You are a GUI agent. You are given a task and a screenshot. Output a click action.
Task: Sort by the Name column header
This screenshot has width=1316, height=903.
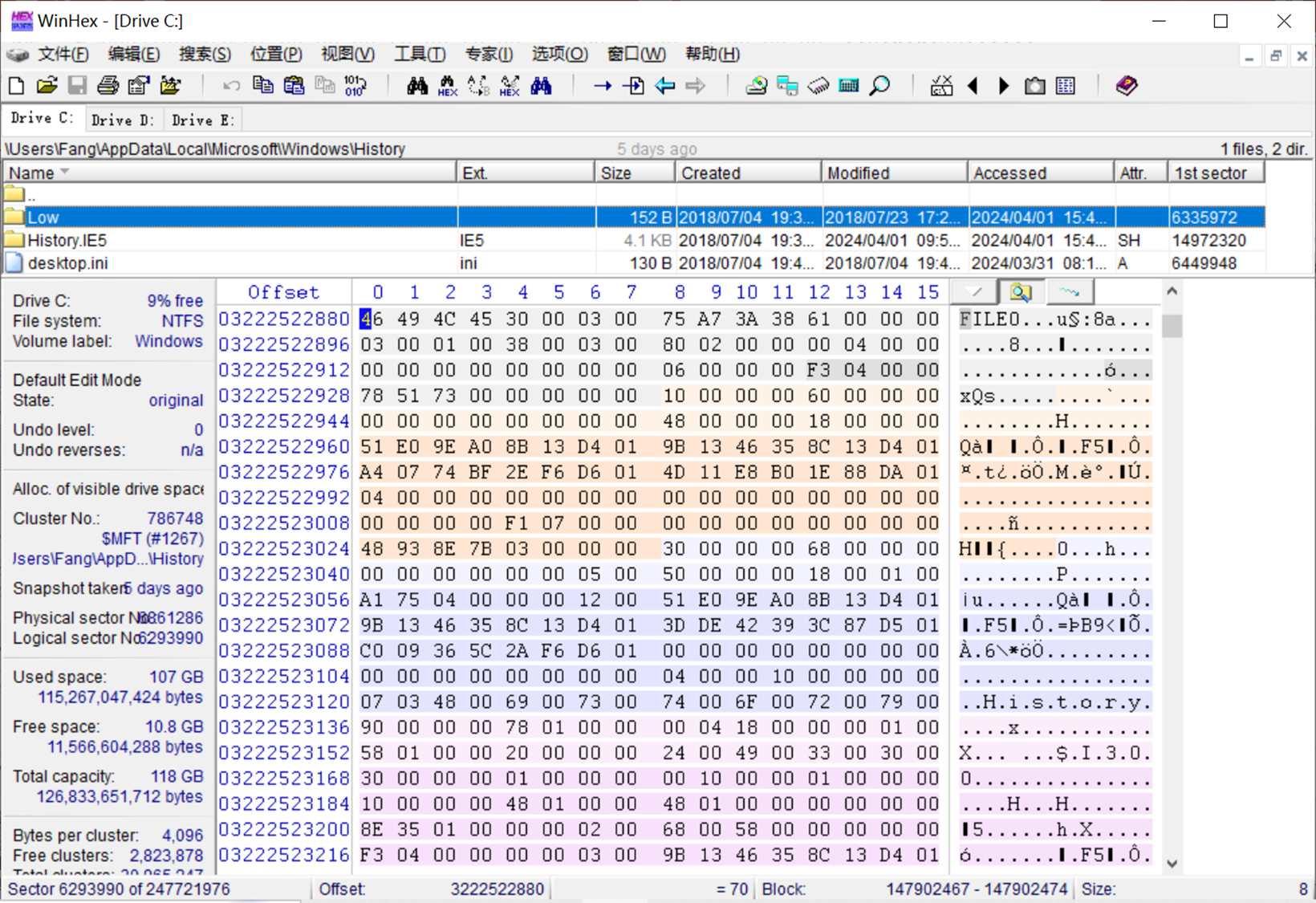(x=230, y=173)
